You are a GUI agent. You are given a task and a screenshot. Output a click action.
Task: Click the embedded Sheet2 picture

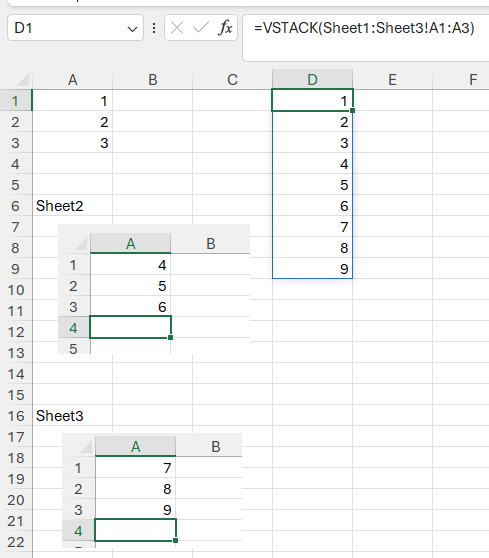[154, 289]
